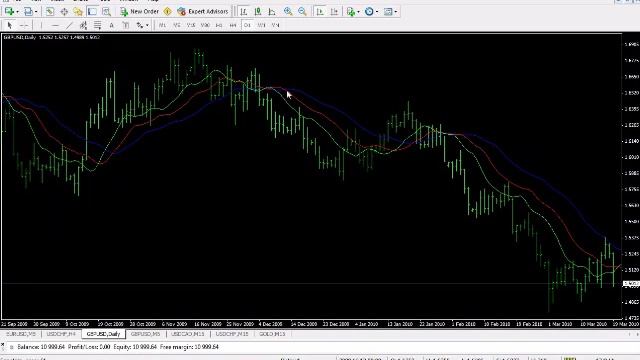Open the GBPUSD,M5 chart tab
The width and height of the screenshot is (640, 360).
(x=145, y=334)
